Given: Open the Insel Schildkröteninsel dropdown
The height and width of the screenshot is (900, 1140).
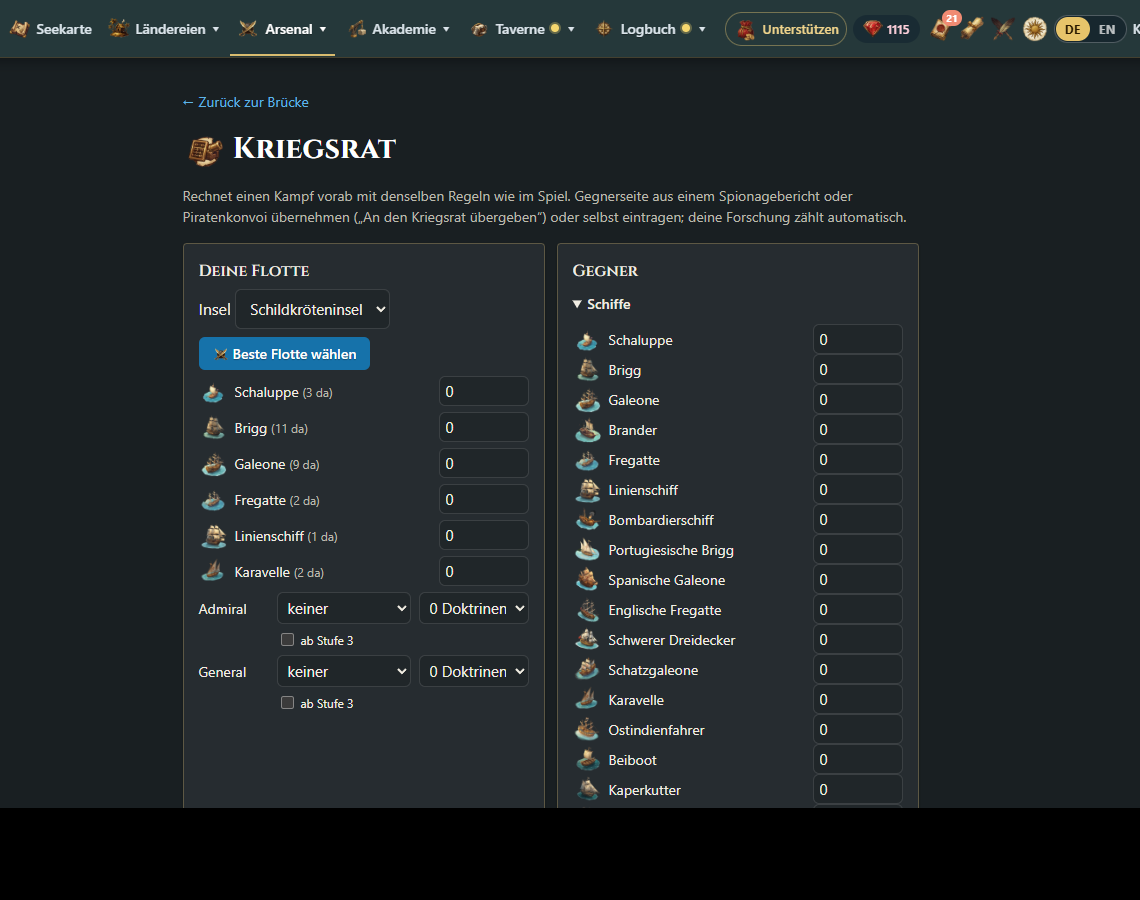Looking at the screenshot, I should (313, 310).
